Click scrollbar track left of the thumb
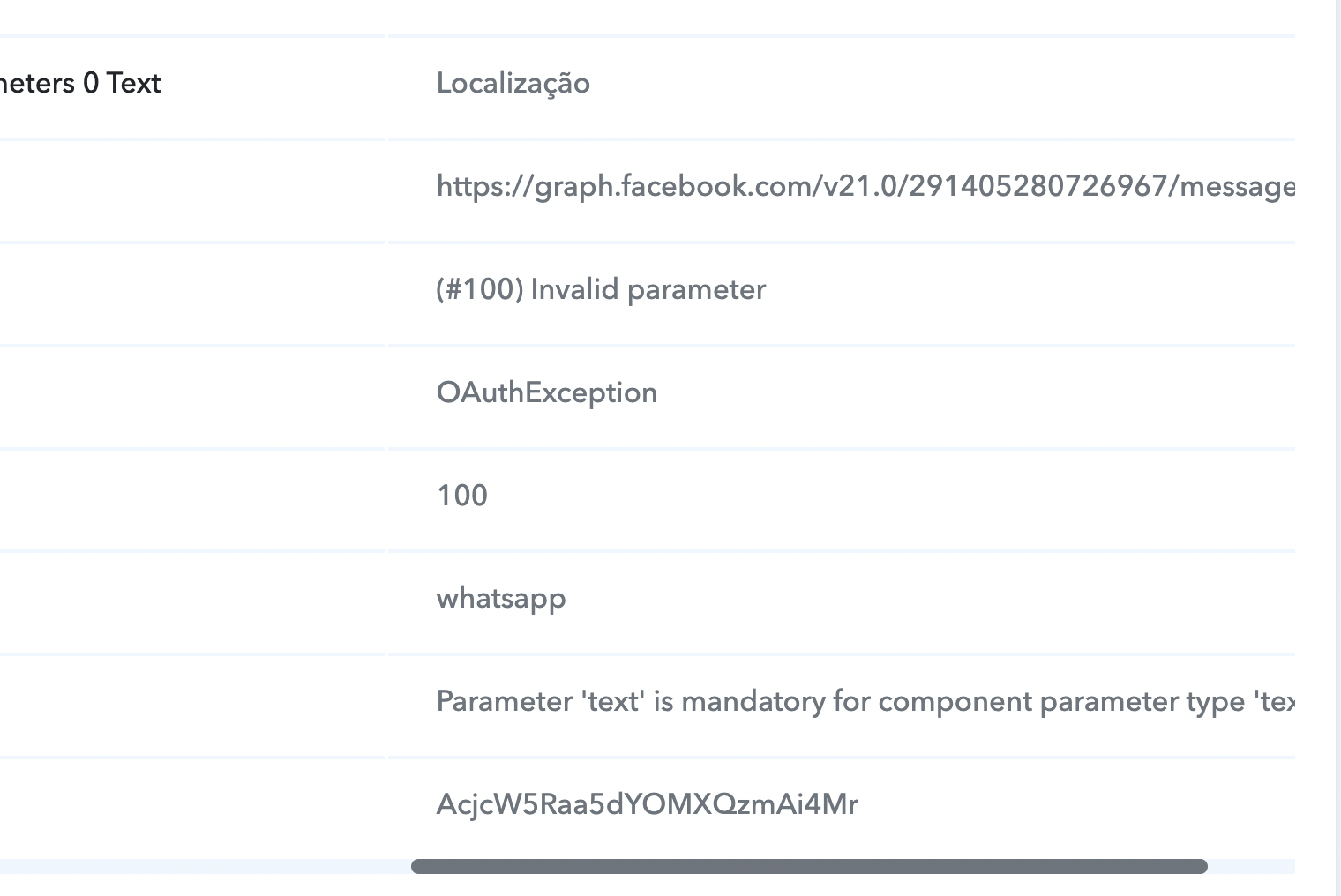 point(205,866)
